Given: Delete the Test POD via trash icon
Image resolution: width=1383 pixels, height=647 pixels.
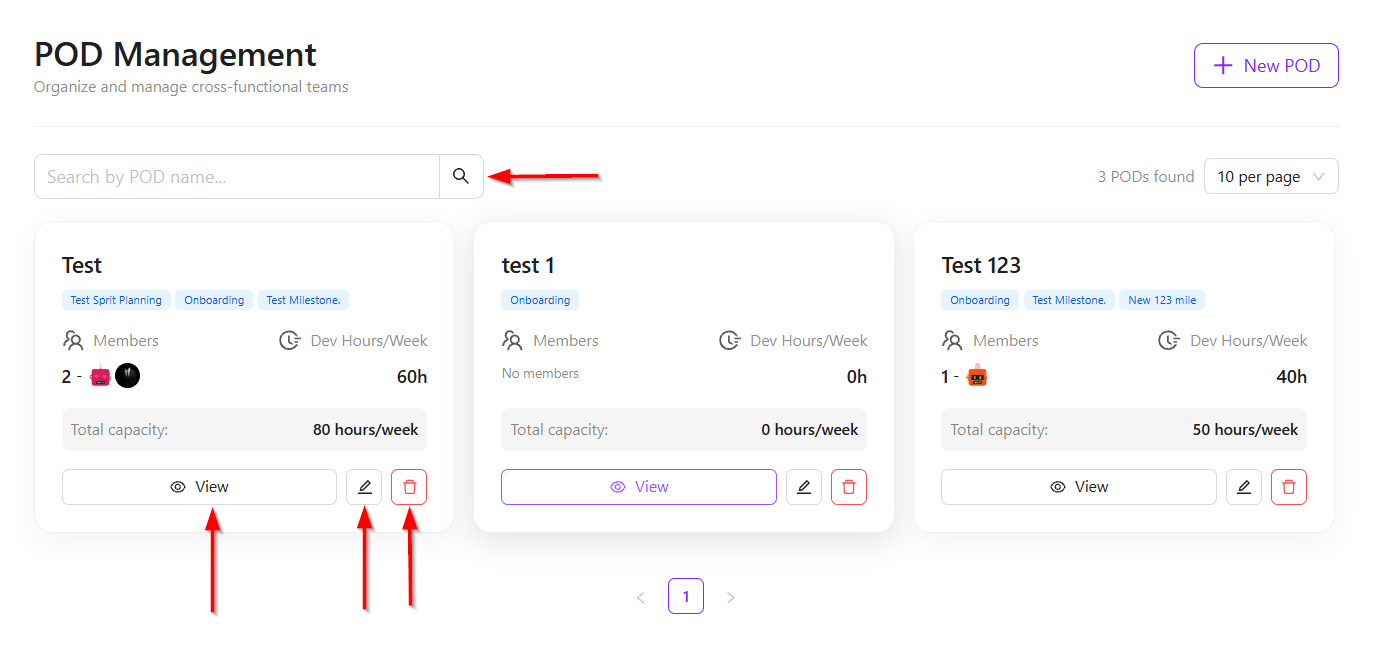Looking at the screenshot, I should pos(409,487).
